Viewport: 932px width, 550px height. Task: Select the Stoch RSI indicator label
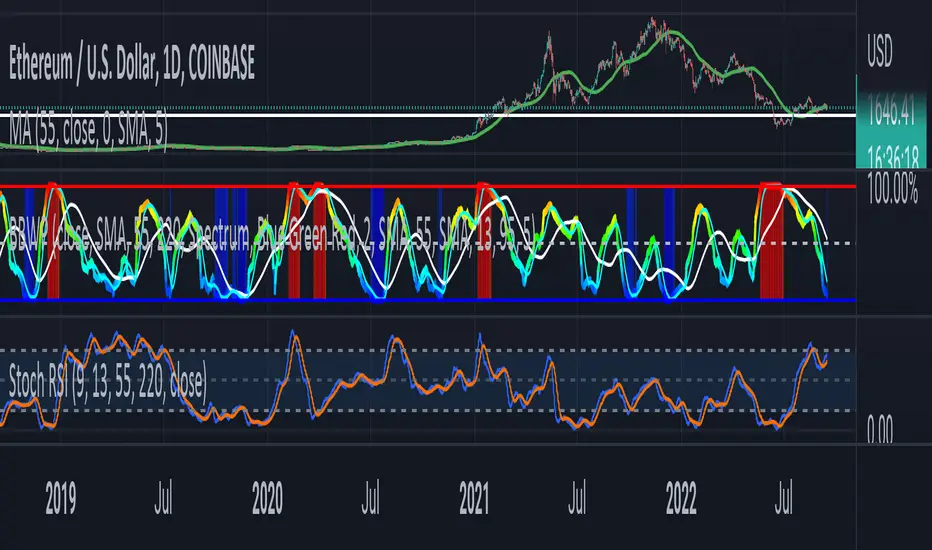click(x=108, y=381)
